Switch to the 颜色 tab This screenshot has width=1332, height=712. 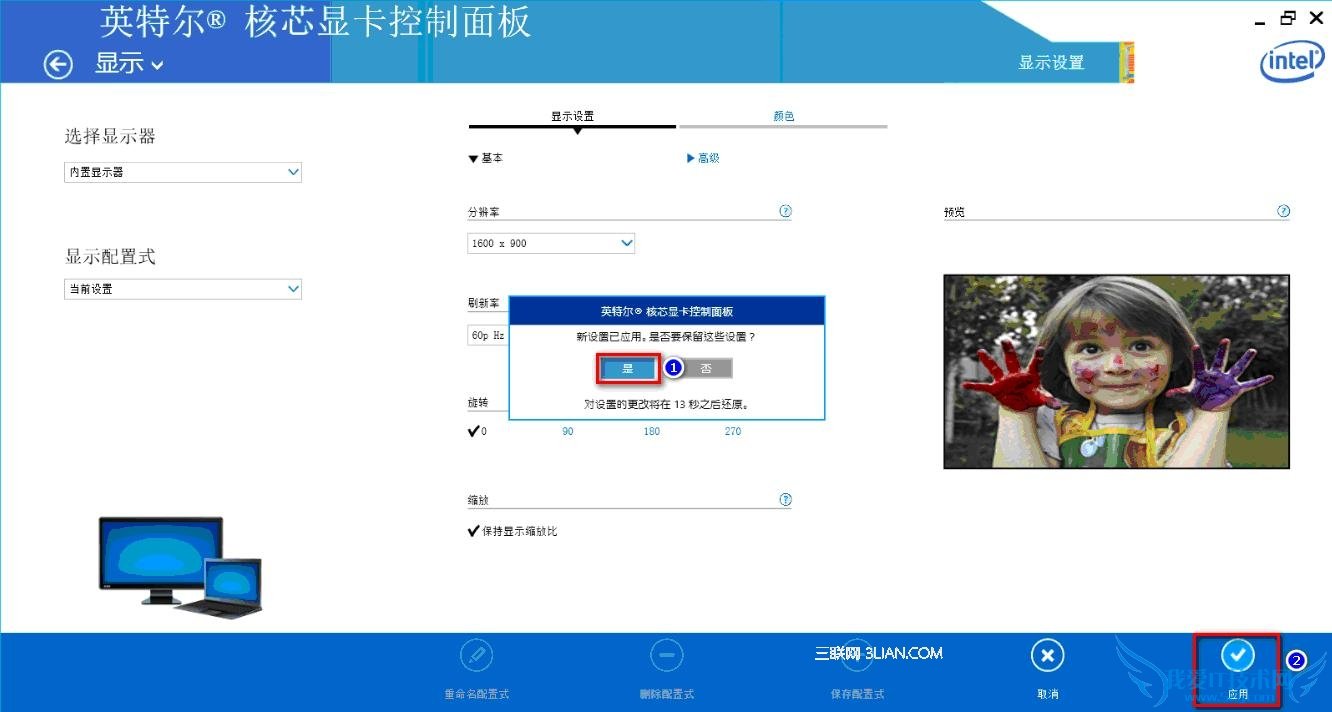click(783, 117)
